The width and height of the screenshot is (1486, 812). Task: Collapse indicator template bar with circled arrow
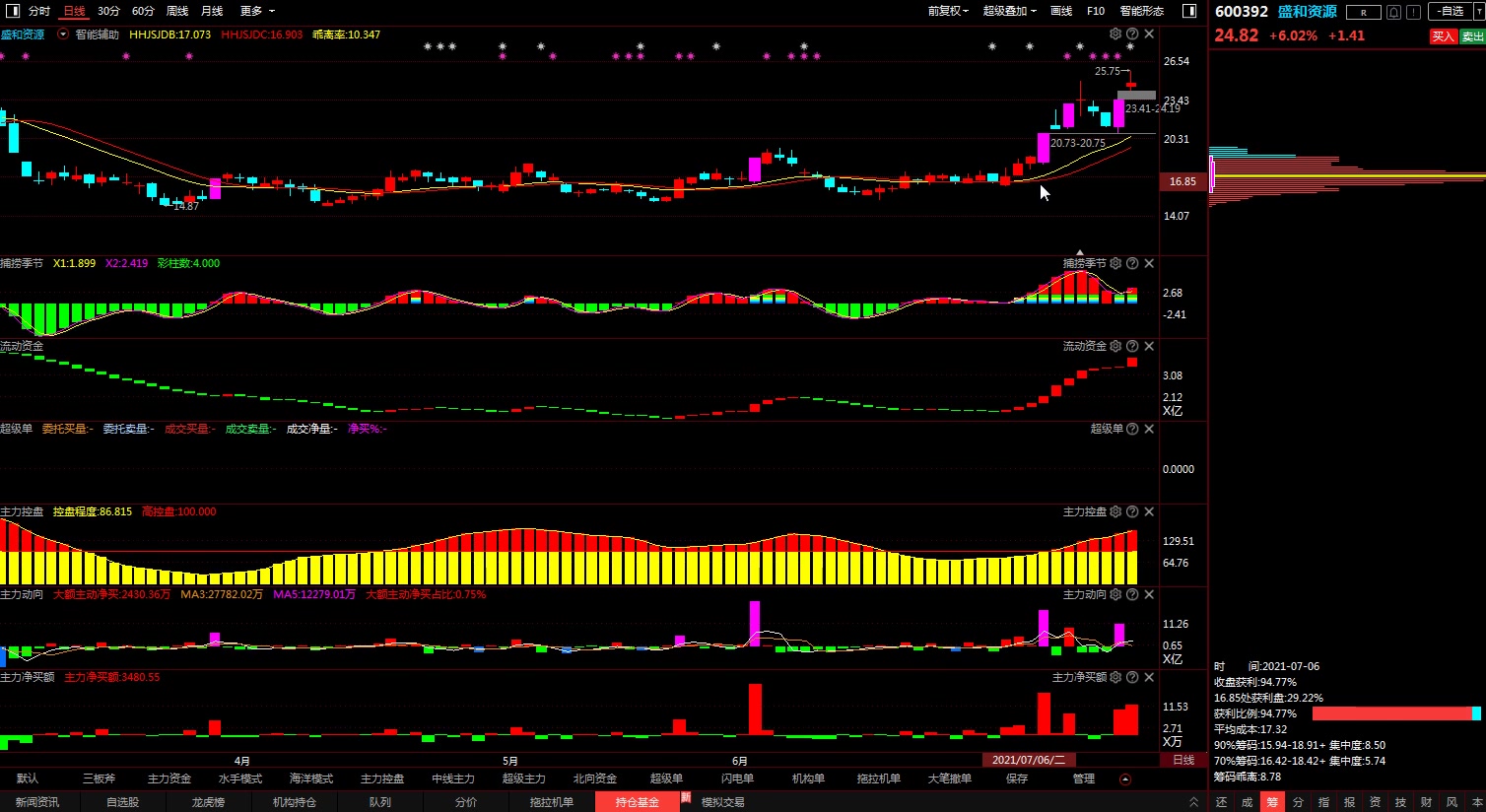tap(1125, 778)
